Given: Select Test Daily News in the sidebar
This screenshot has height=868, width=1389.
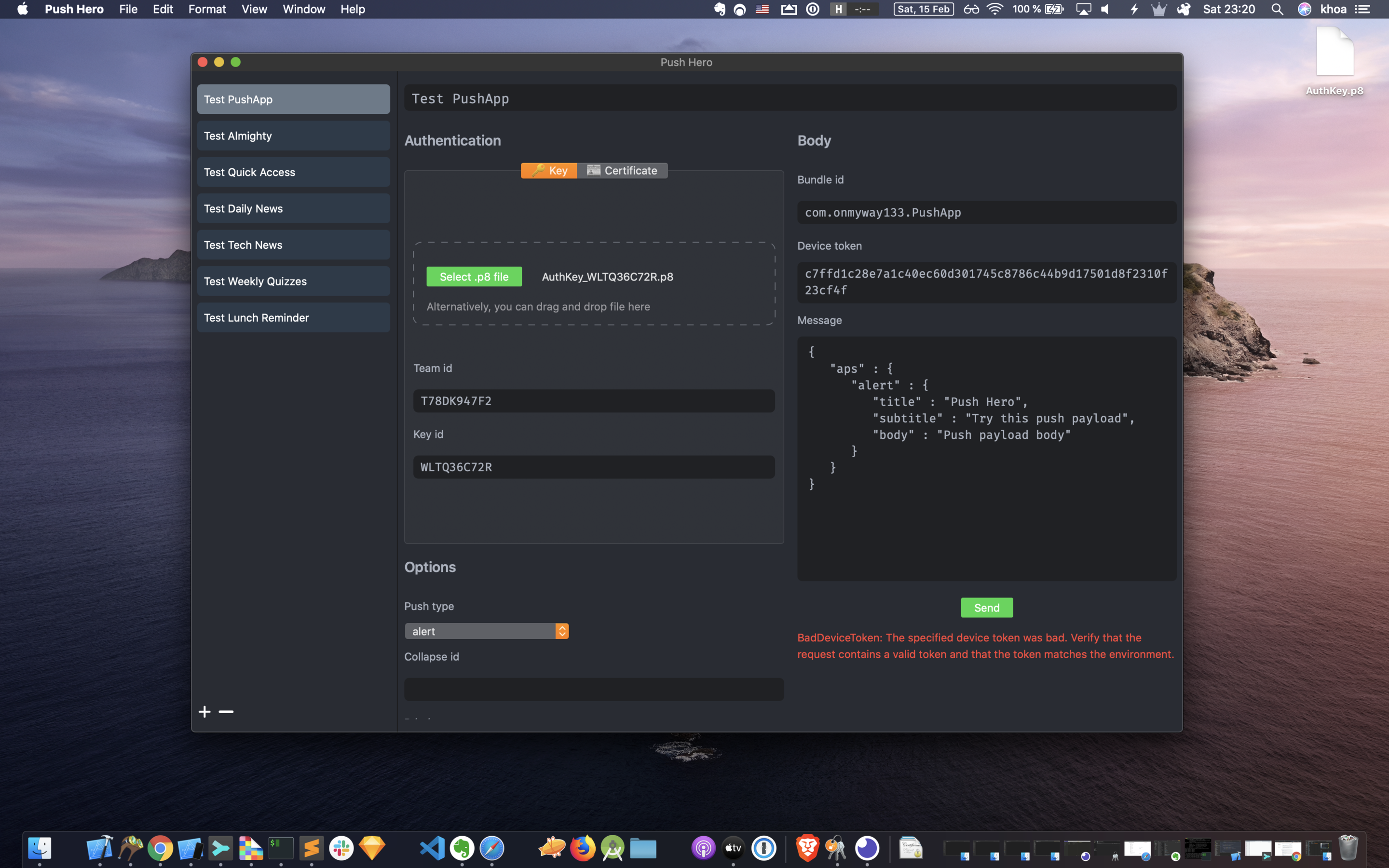Looking at the screenshot, I should point(293,208).
